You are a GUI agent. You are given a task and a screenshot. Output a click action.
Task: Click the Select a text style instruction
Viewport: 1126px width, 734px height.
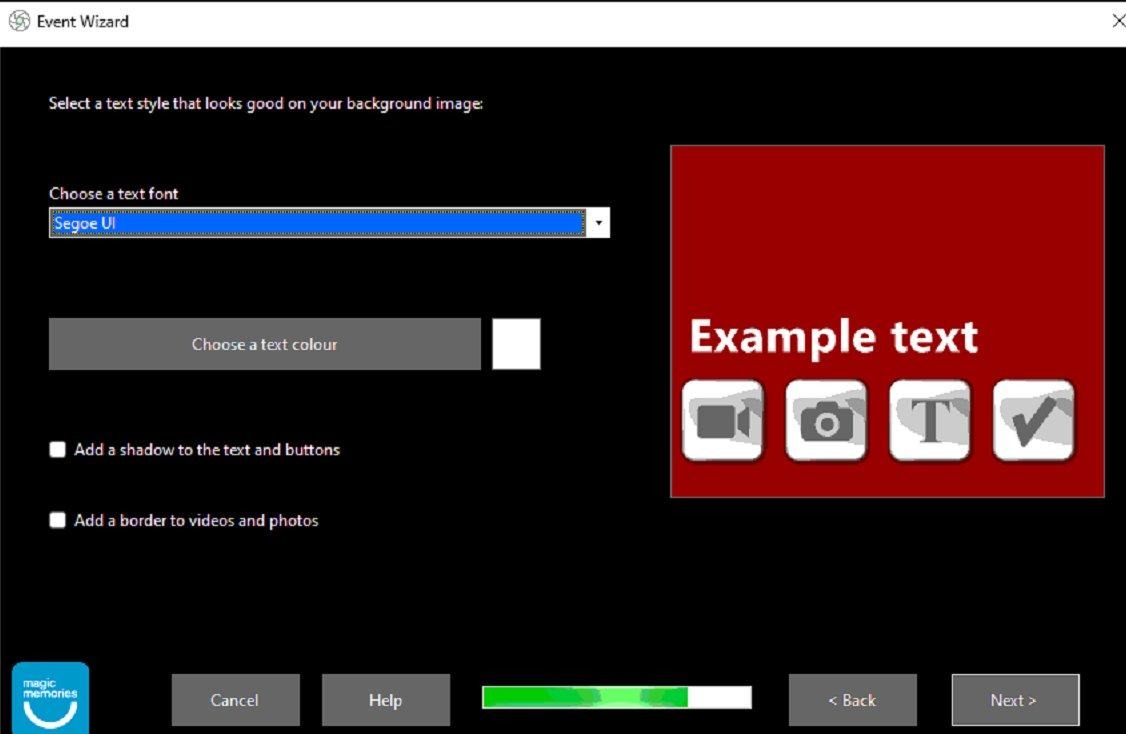tap(266, 103)
